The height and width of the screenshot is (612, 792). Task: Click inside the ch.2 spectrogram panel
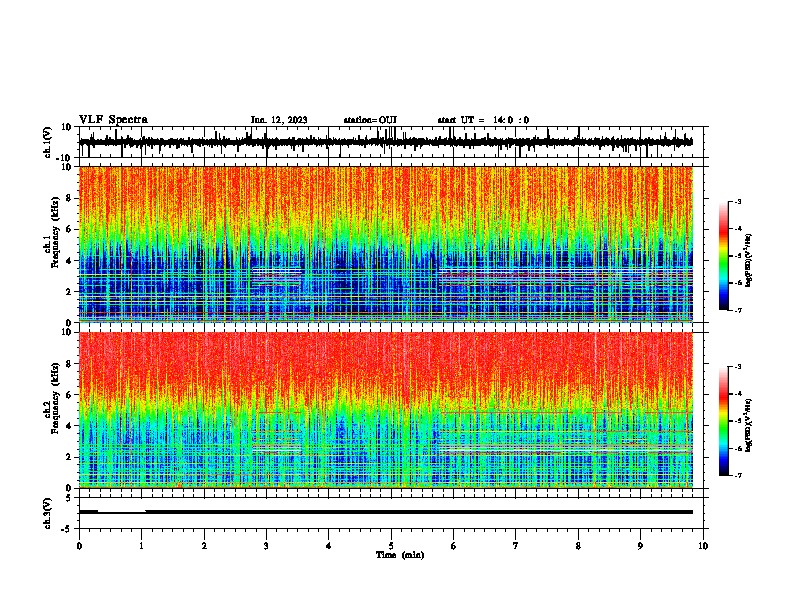click(386, 410)
